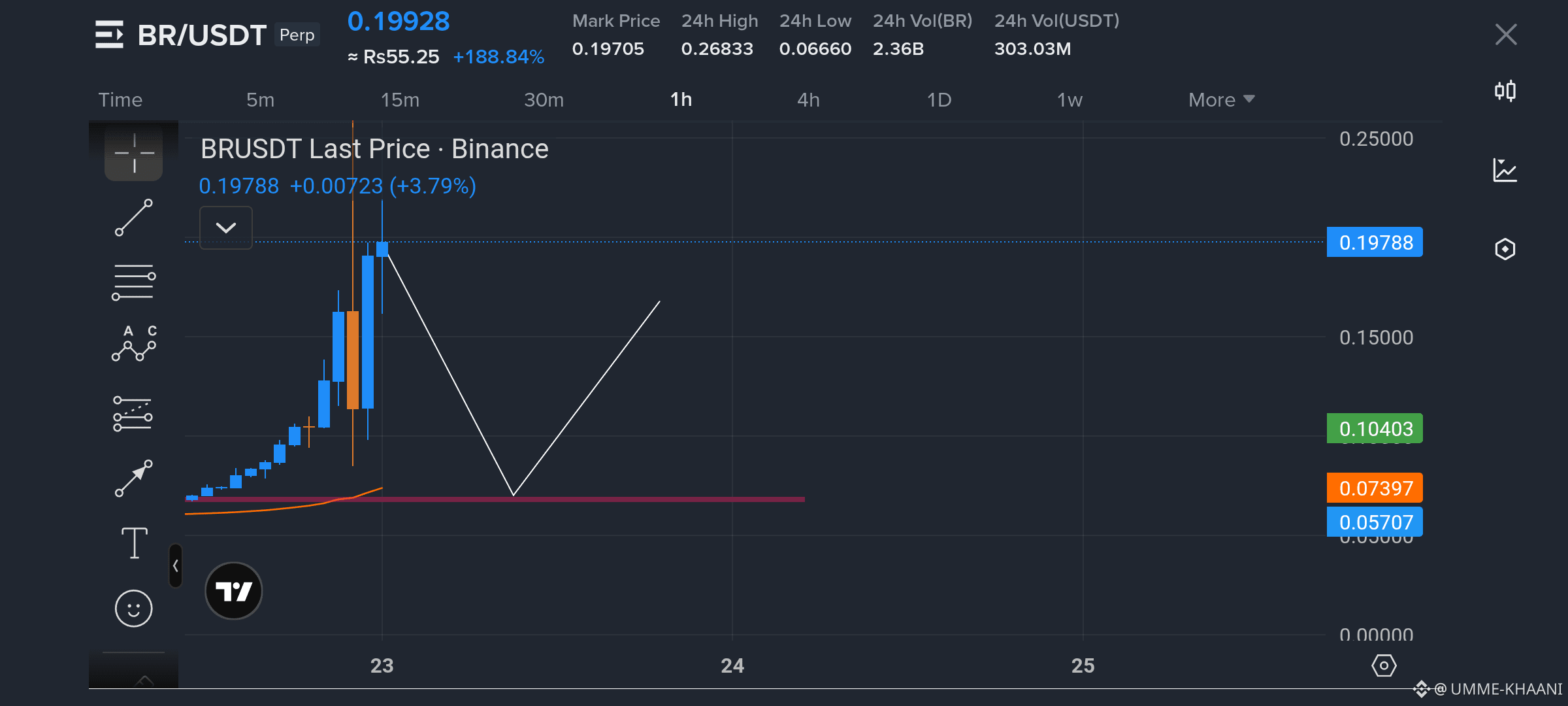
Task: Switch to the 1w timeframe
Action: pyautogui.click(x=1070, y=99)
